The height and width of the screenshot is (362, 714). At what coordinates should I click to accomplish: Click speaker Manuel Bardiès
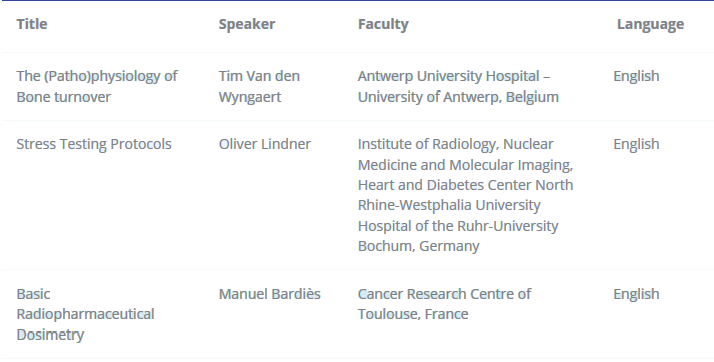(x=270, y=294)
